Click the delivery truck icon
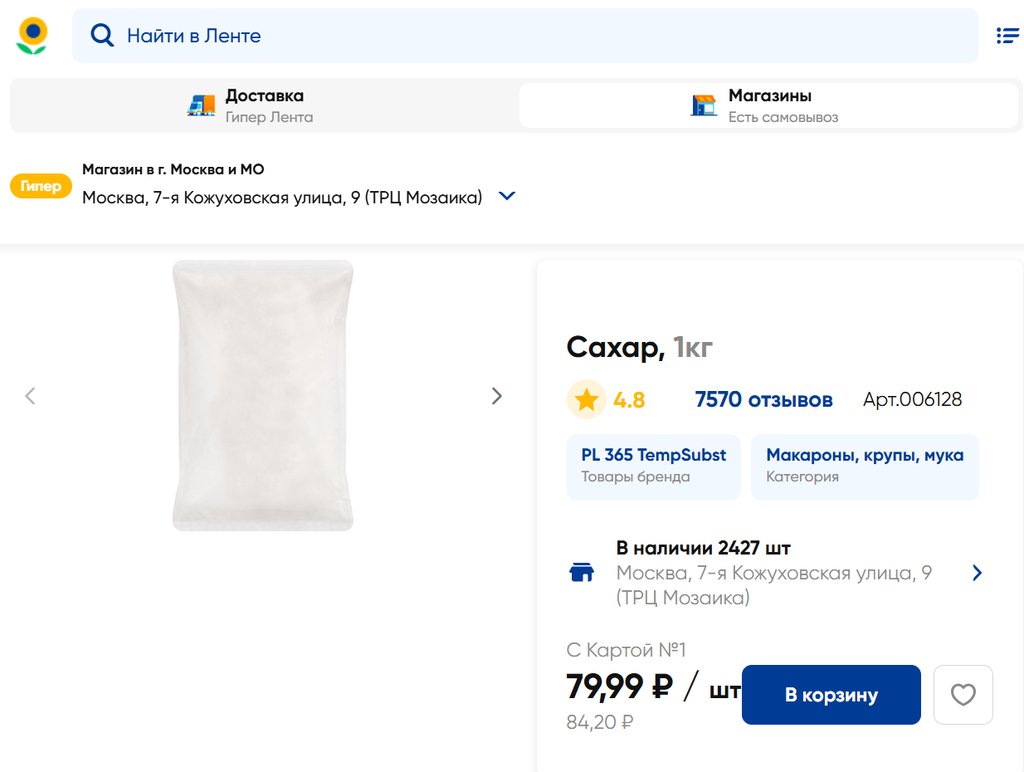The image size is (1024, 772). coord(201,105)
